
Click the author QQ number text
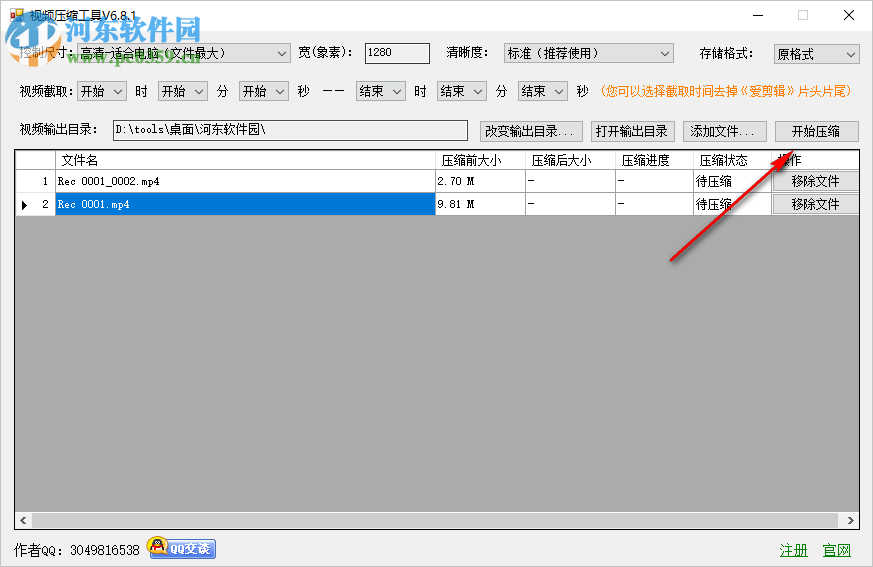click(105, 550)
